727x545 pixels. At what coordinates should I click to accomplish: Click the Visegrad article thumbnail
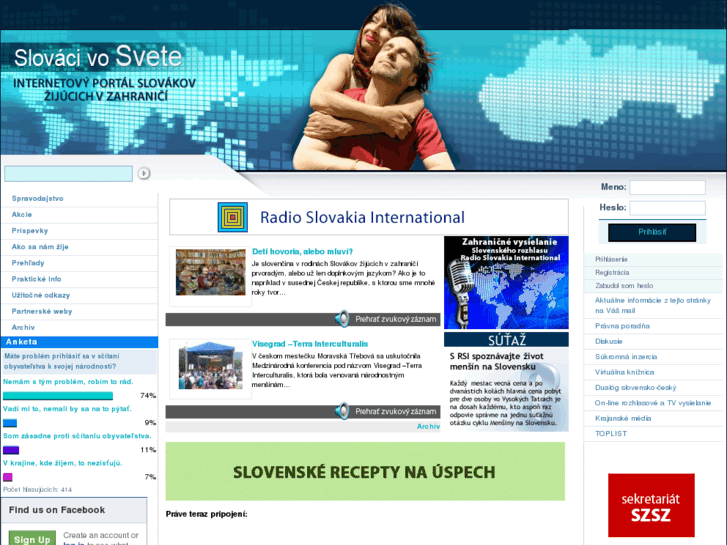click(210, 365)
